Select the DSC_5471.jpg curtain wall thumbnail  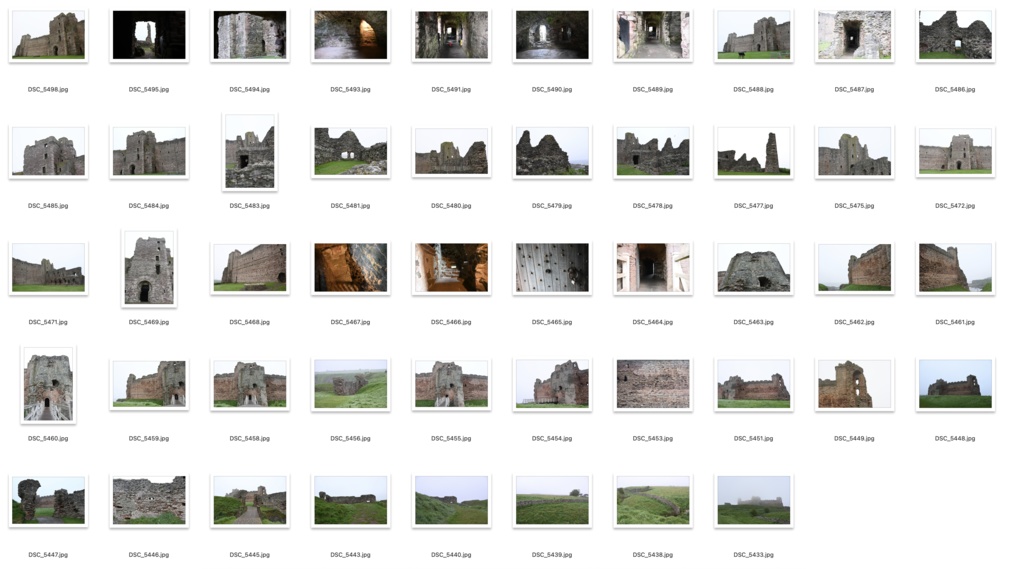pyautogui.click(x=48, y=268)
